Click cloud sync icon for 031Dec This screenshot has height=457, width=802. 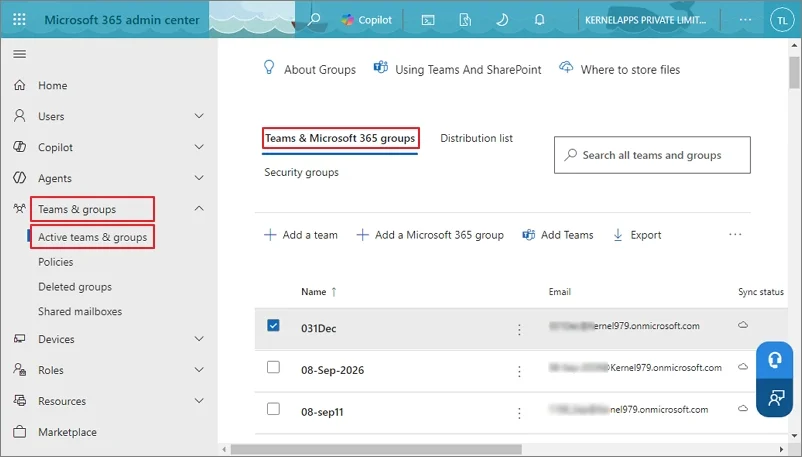[743, 325]
